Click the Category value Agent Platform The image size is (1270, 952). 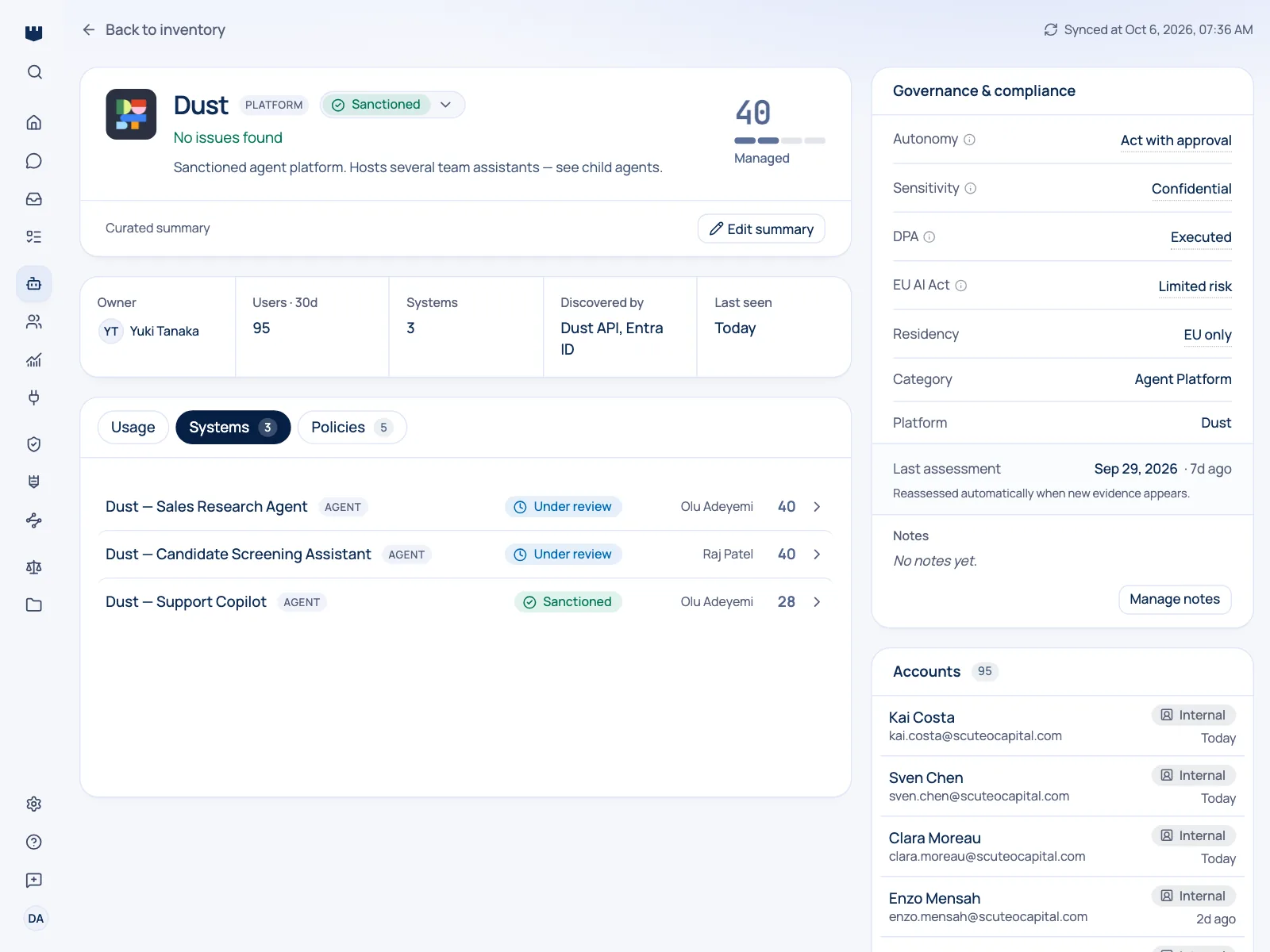(x=1183, y=379)
